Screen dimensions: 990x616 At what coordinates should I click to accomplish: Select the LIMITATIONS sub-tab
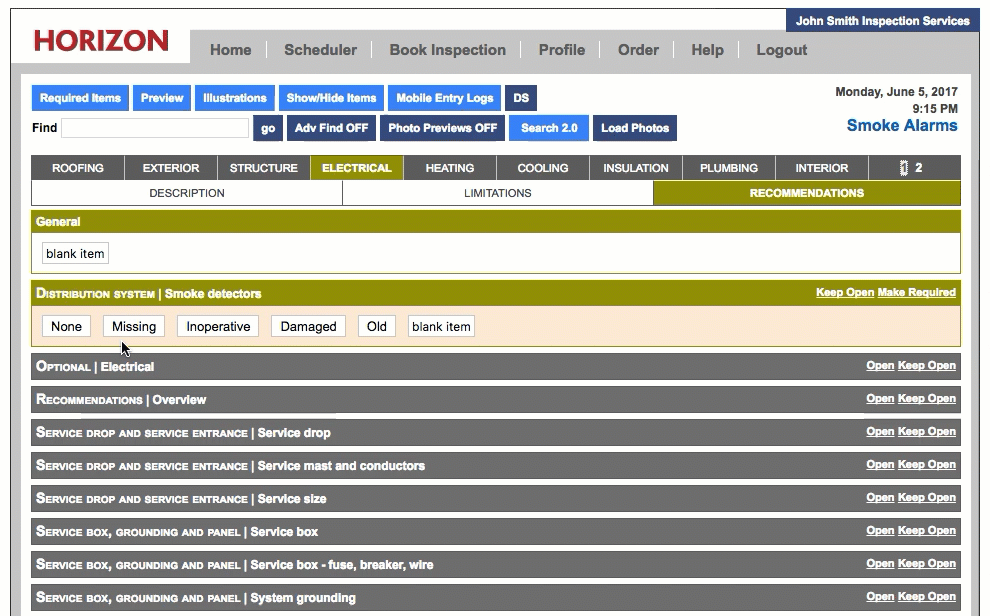(497, 193)
